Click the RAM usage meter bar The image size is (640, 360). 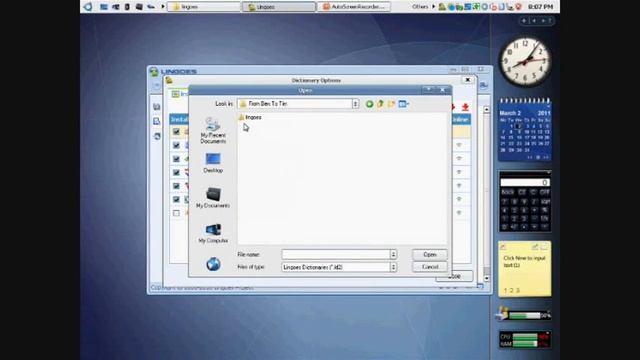525,344
